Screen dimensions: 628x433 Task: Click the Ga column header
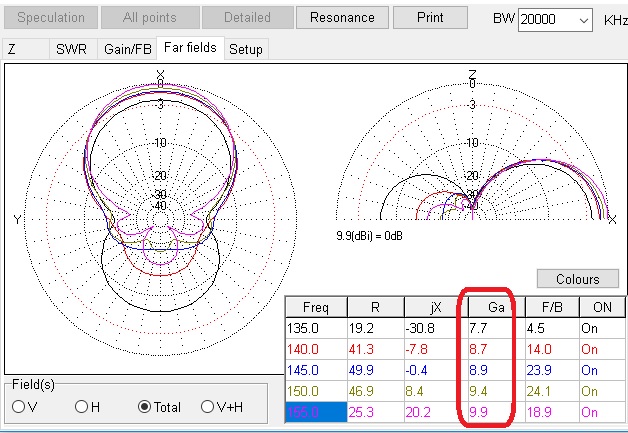[497, 307]
